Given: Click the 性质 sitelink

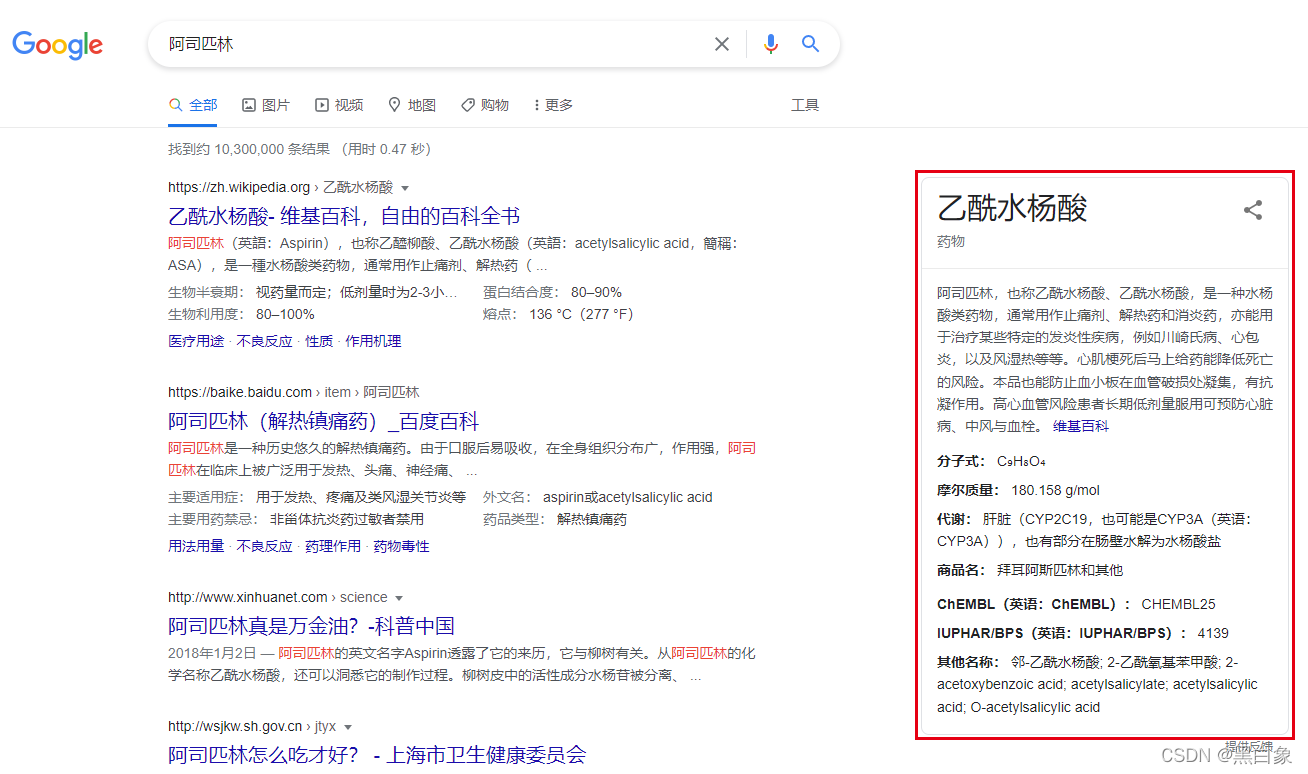Looking at the screenshot, I should [319, 341].
